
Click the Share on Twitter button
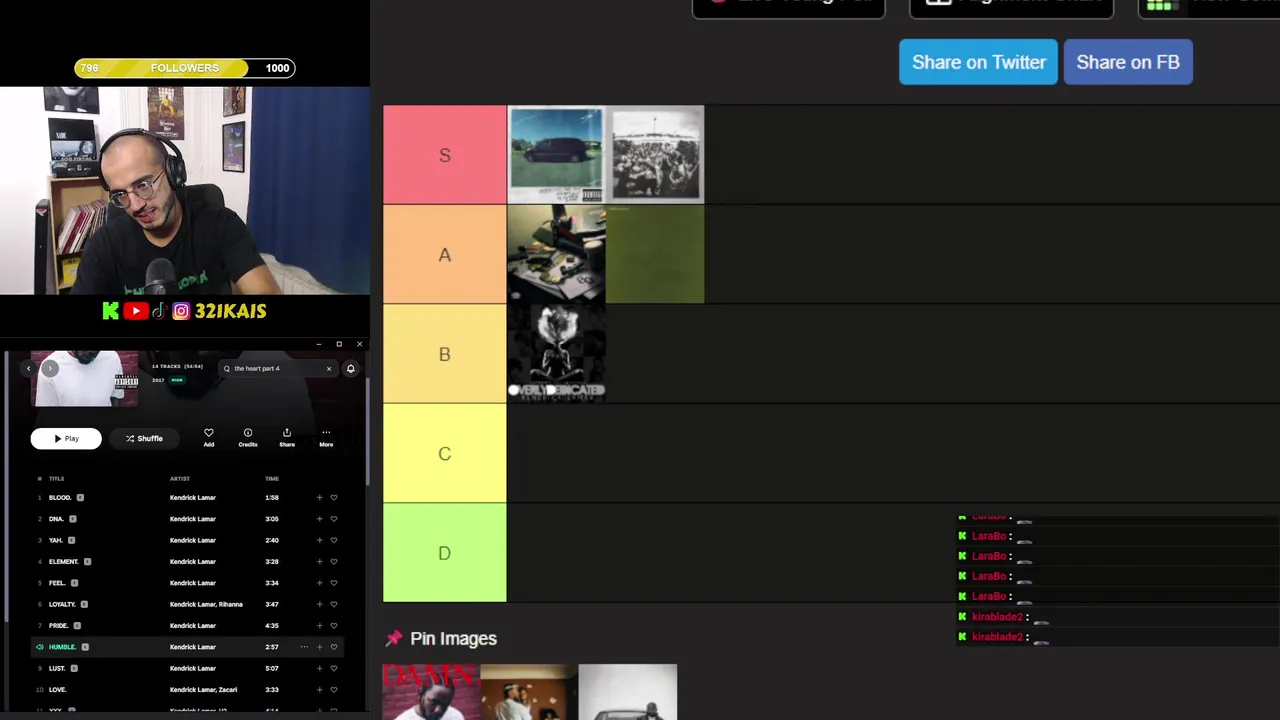click(978, 62)
